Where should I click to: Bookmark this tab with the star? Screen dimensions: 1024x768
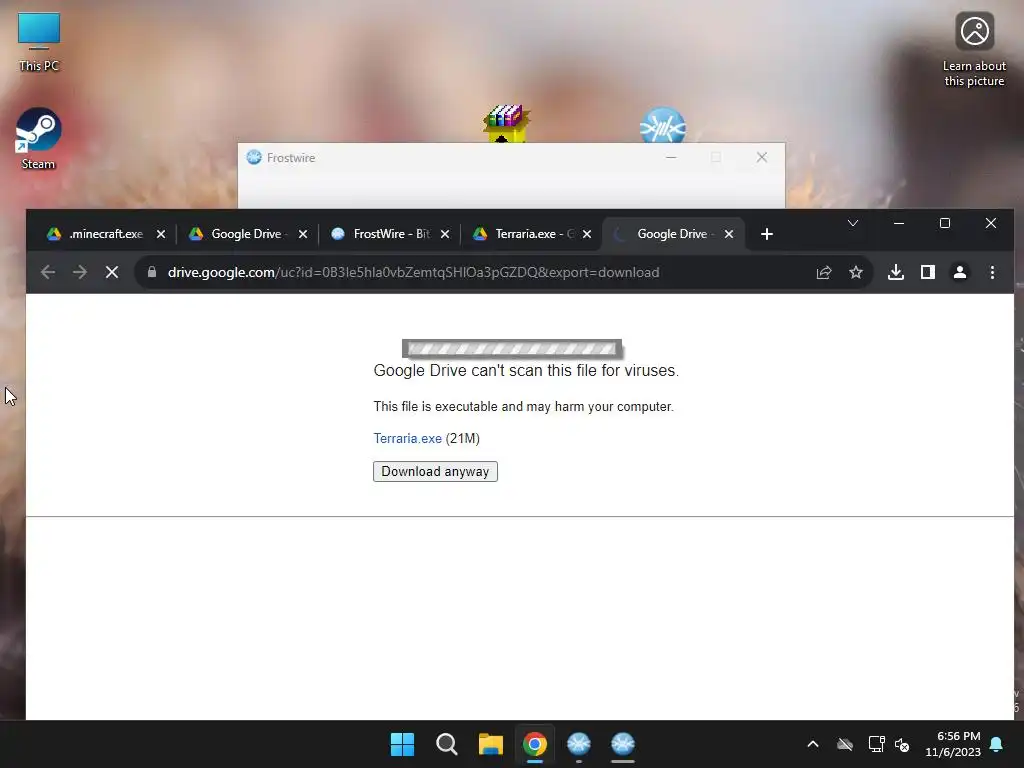(856, 272)
